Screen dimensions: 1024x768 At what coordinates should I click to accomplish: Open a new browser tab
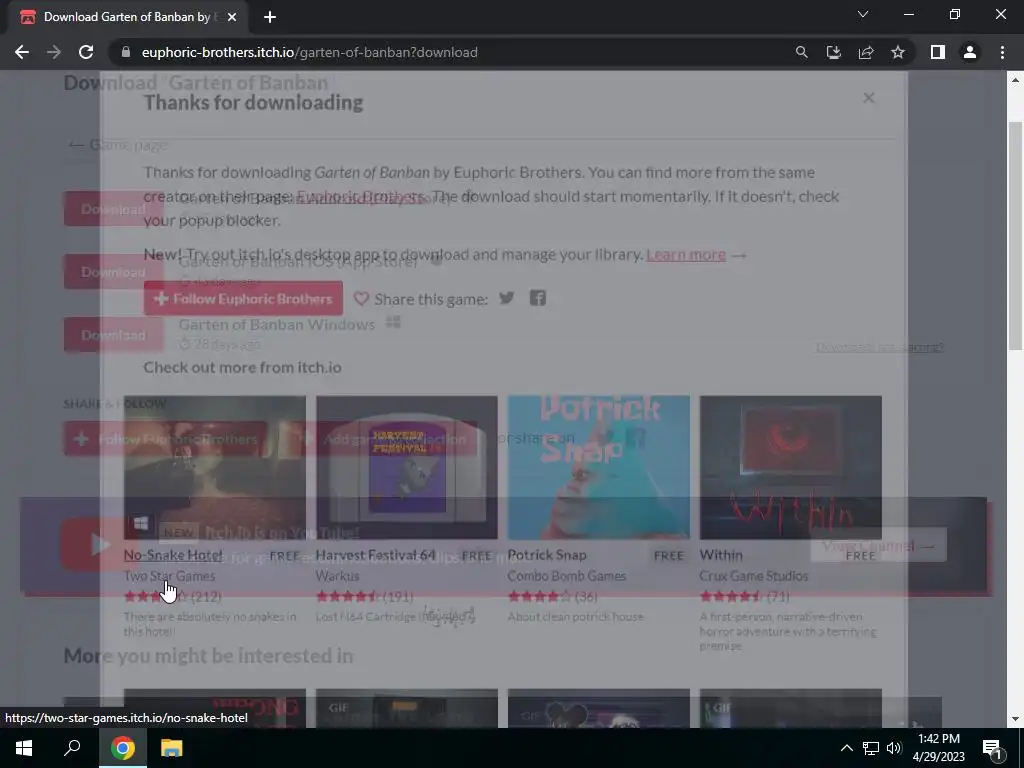tap(270, 17)
